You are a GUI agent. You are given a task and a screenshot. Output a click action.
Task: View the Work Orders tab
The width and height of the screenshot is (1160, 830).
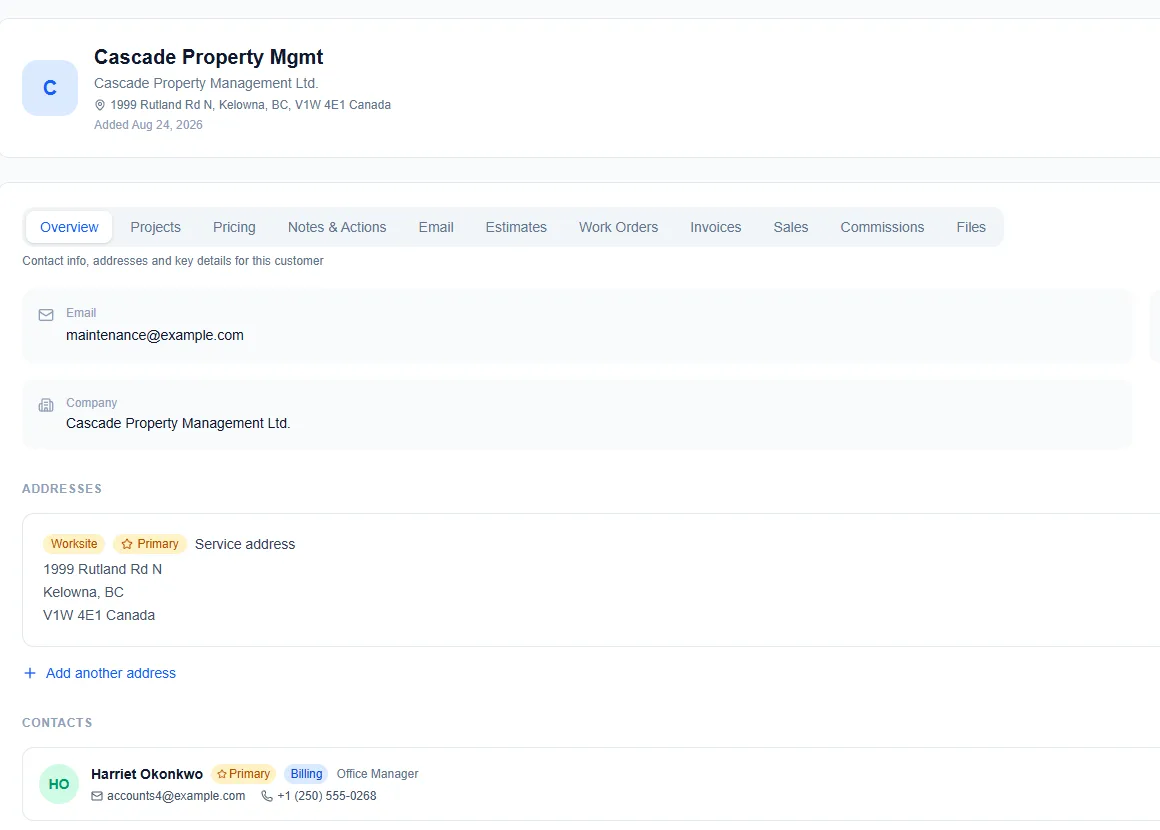point(618,227)
